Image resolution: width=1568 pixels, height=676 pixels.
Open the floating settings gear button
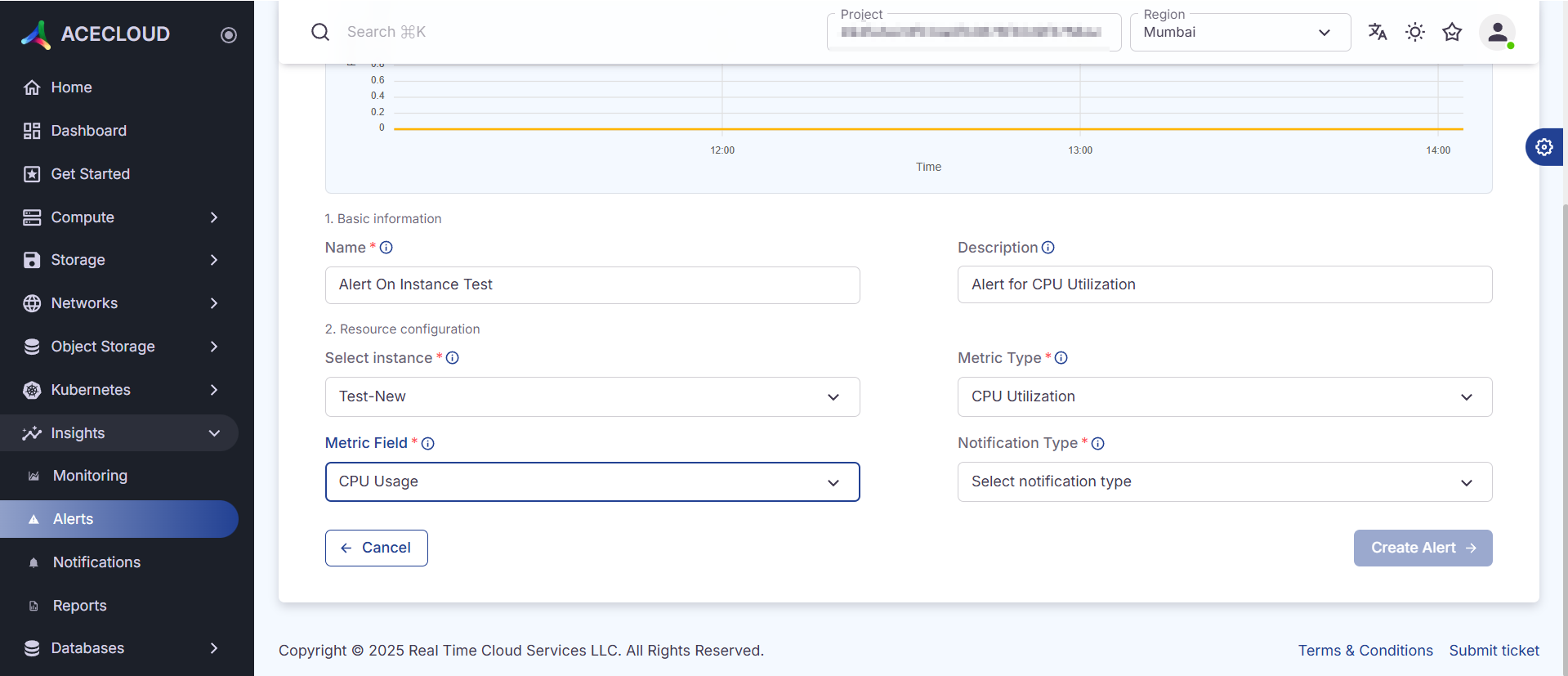coord(1543,147)
